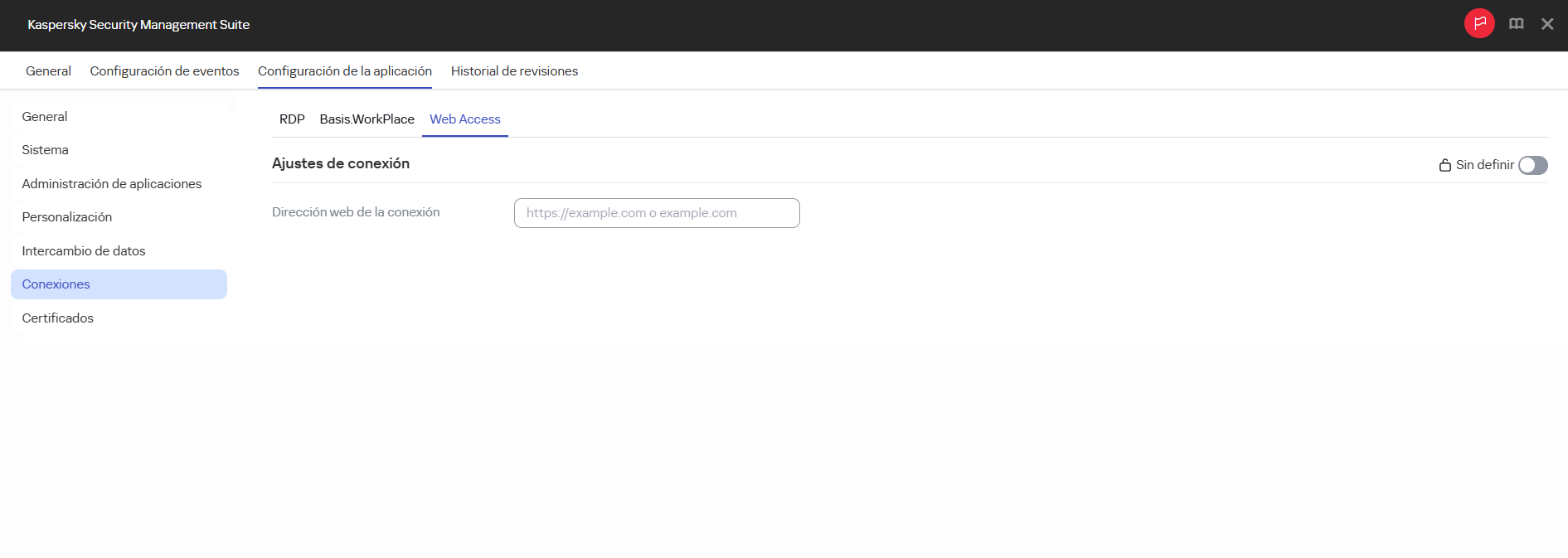The image size is (1568, 558).
Task: Click the Kaspersky Security Management Suite title
Action: 138,25
